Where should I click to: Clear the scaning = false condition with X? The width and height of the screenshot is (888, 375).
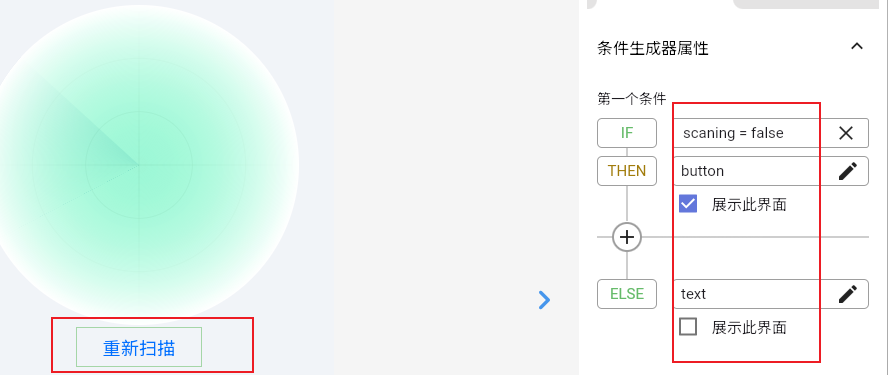(846, 133)
